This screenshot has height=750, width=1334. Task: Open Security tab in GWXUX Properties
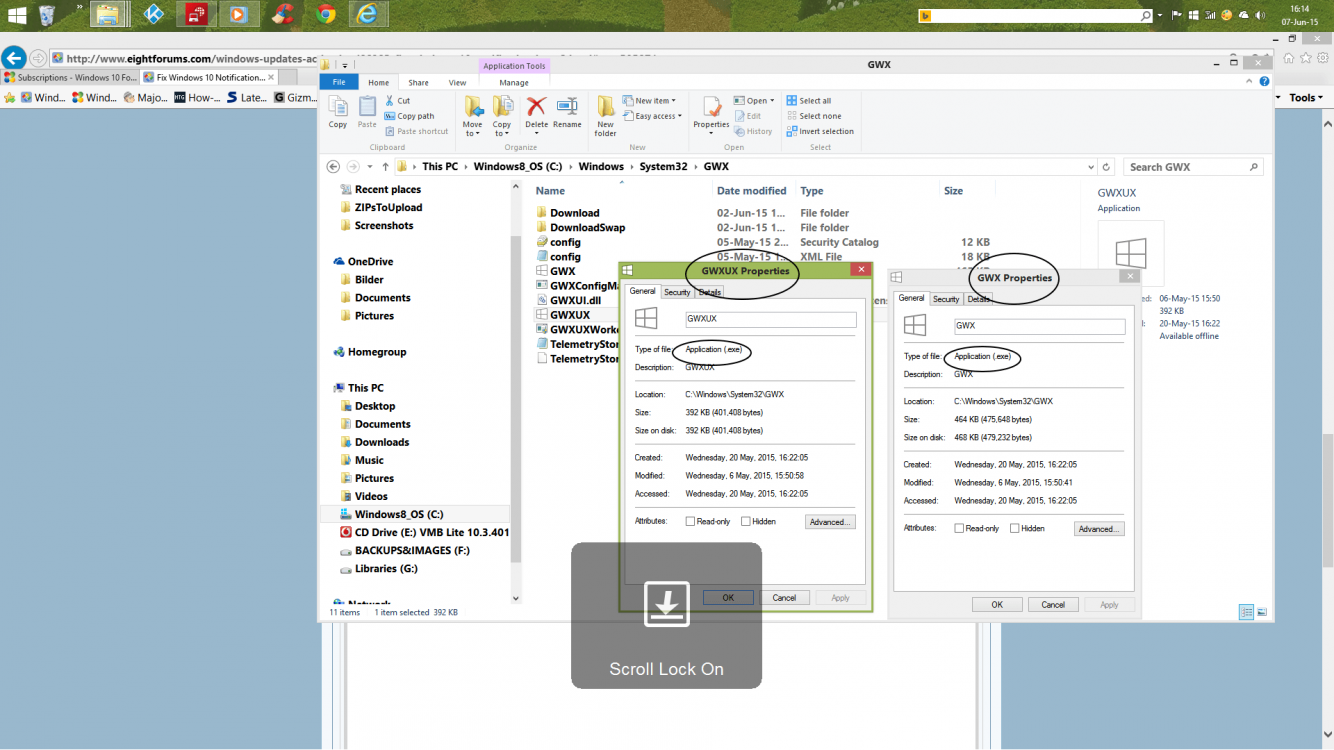[x=677, y=292]
